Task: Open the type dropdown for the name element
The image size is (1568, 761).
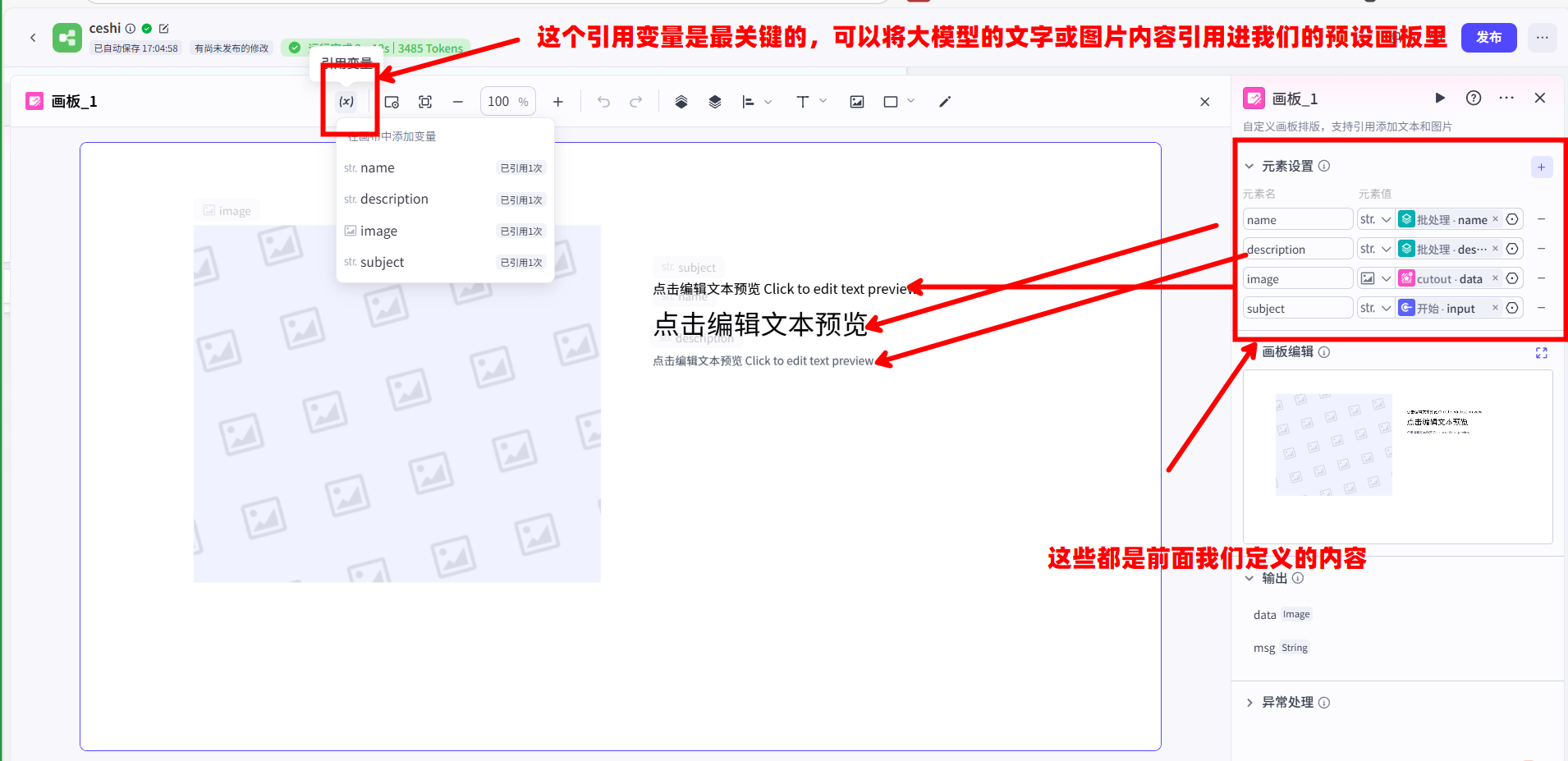Action: [1375, 220]
